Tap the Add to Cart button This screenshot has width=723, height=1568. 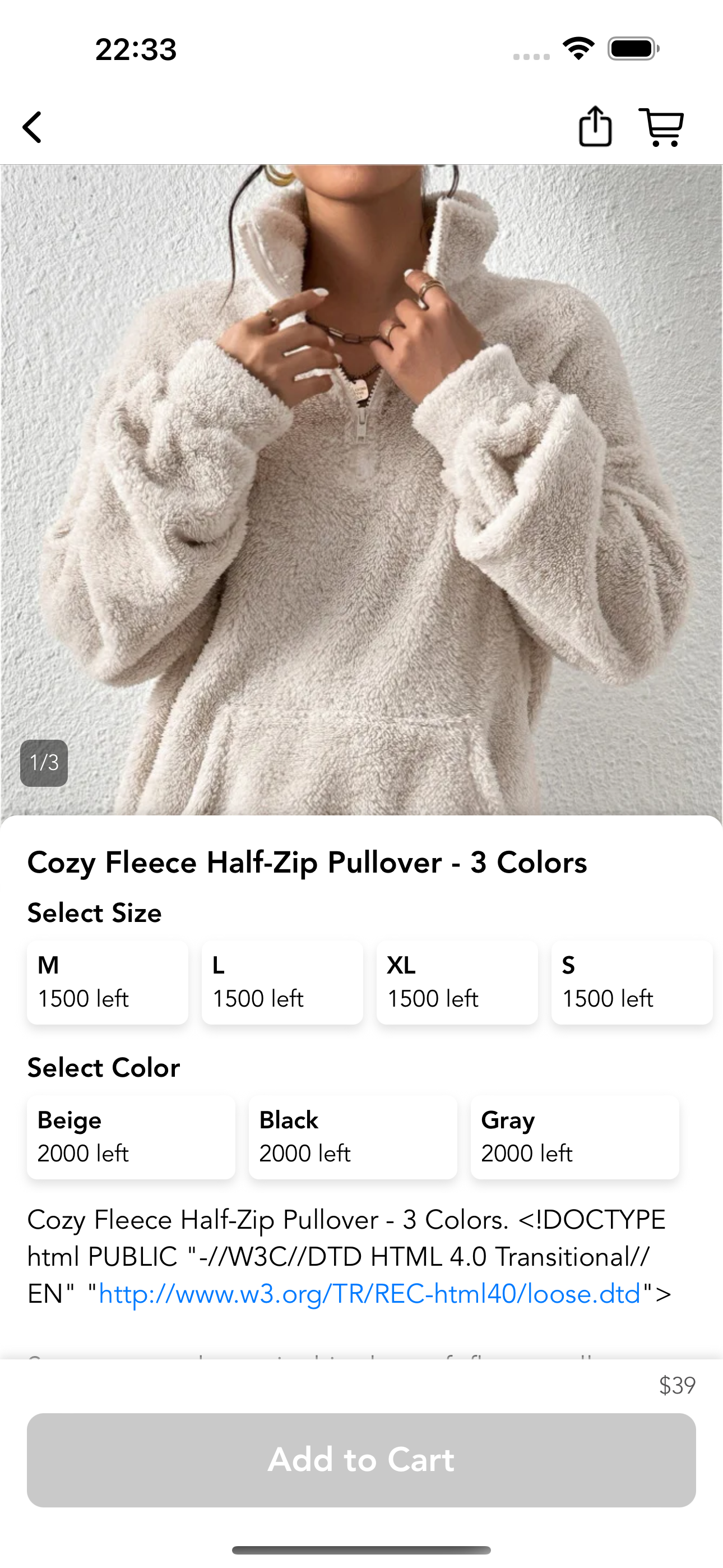click(x=361, y=1460)
